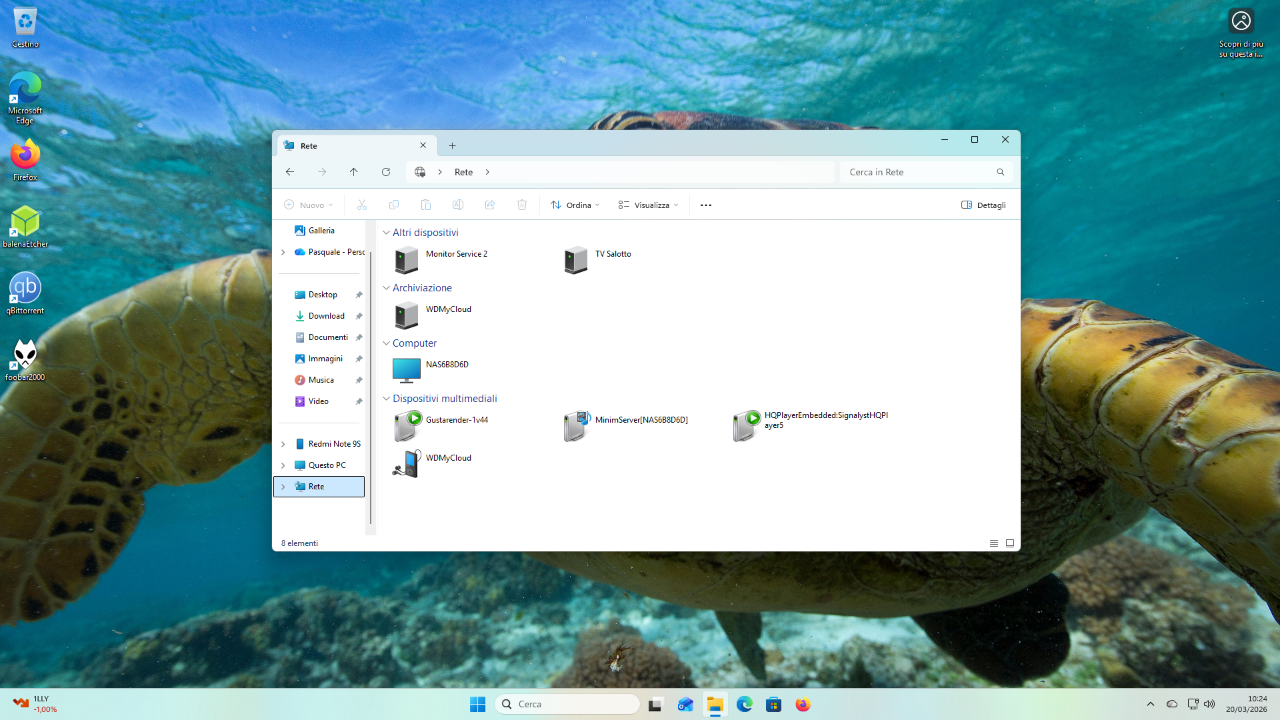Viewport: 1280px width, 720px height.
Task: Click the Cerca in Rete search box
Action: 920,172
